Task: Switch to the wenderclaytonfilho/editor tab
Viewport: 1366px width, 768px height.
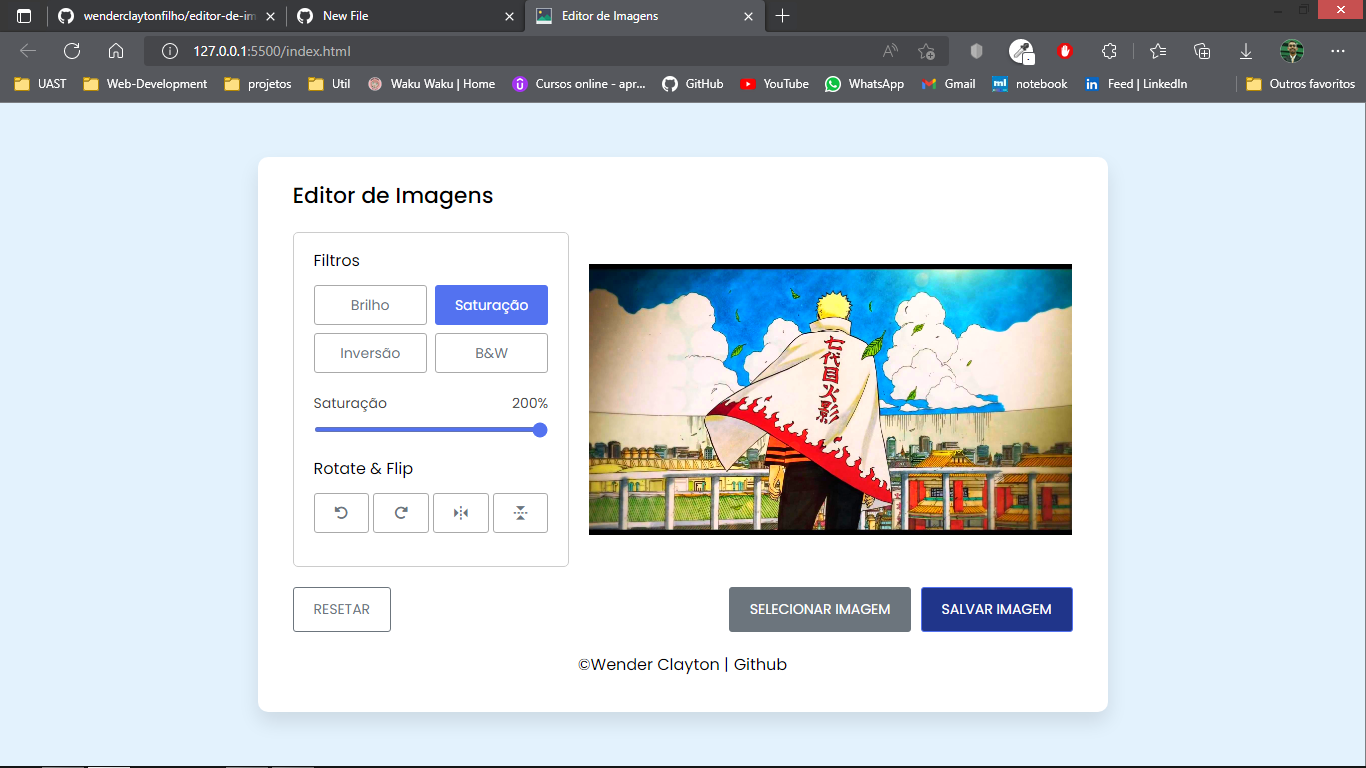Action: [160, 16]
